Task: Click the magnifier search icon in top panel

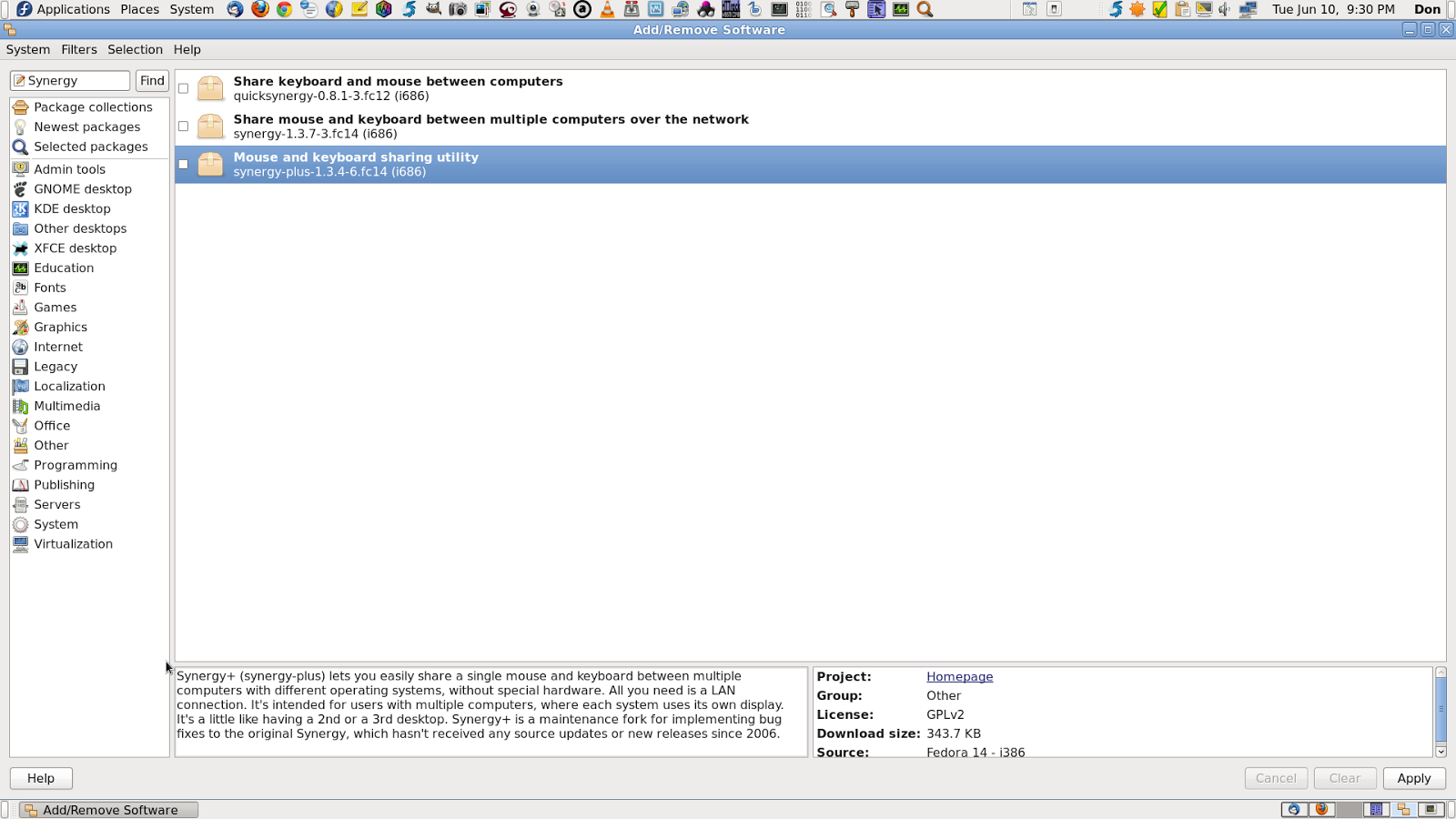Action: (x=925, y=9)
